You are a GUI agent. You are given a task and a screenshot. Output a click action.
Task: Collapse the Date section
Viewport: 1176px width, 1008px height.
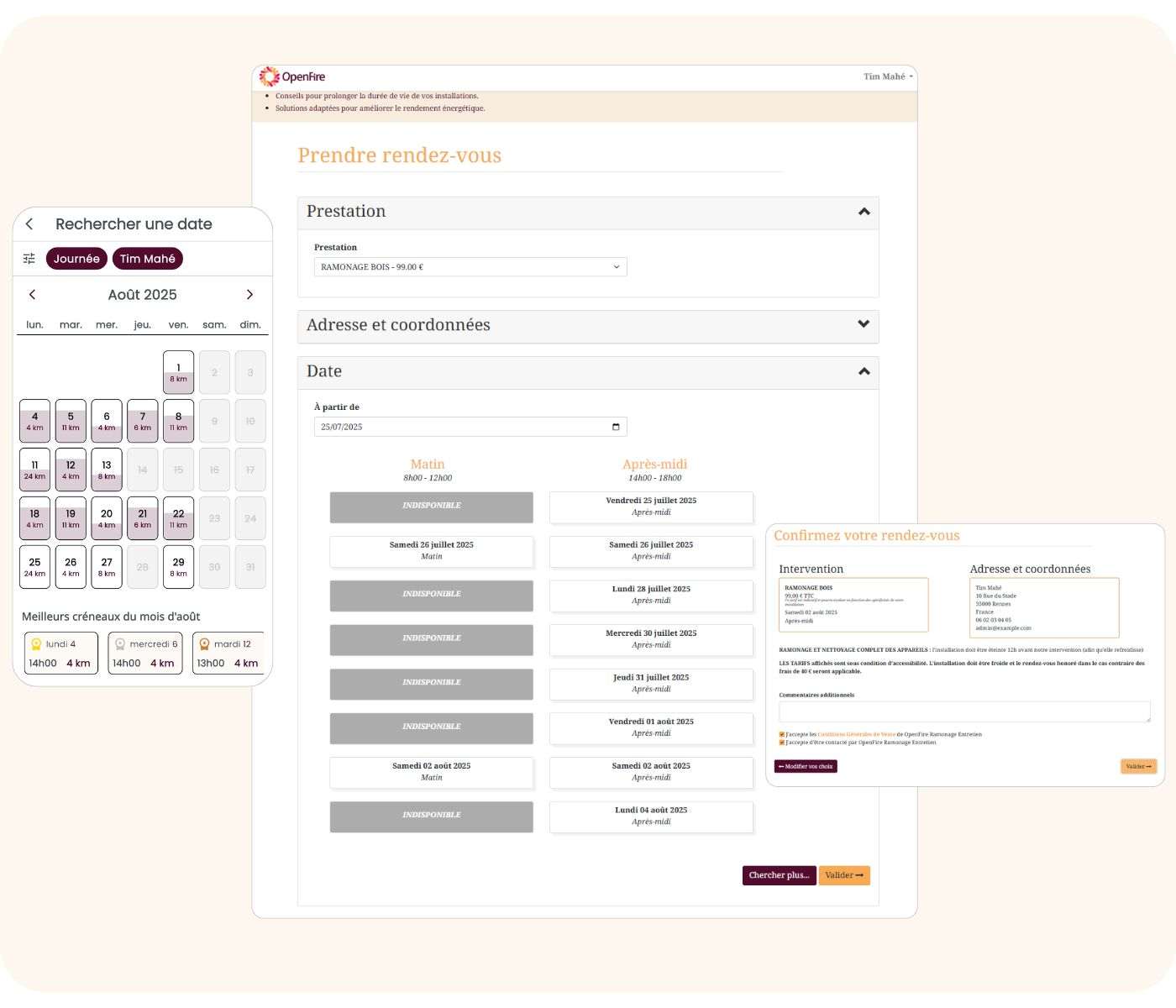click(x=864, y=371)
